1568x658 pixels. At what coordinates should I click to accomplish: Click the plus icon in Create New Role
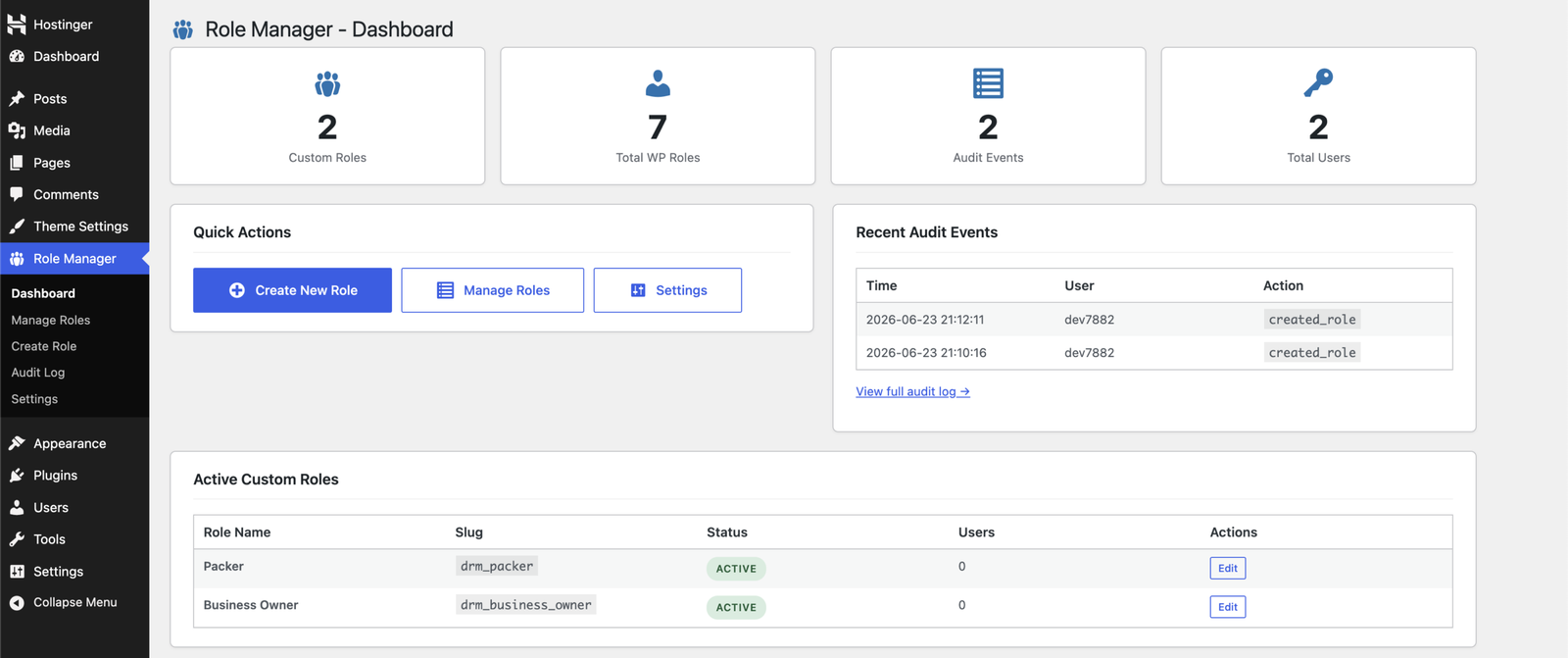point(237,290)
